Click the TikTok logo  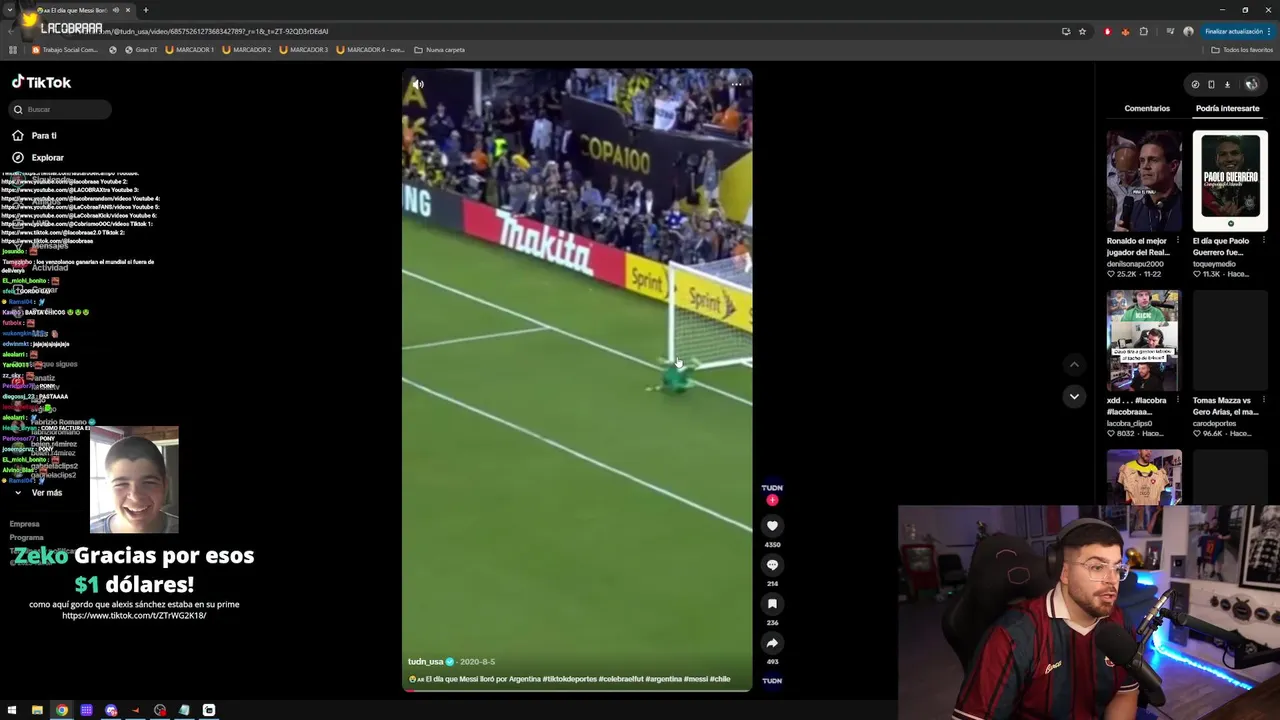[x=41, y=82]
